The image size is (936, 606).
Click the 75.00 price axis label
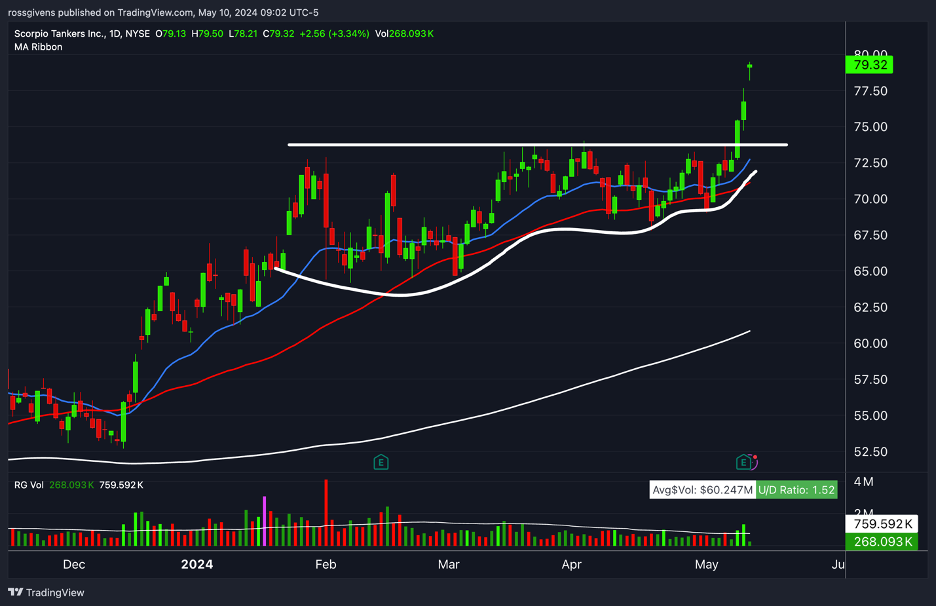click(870, 127)
